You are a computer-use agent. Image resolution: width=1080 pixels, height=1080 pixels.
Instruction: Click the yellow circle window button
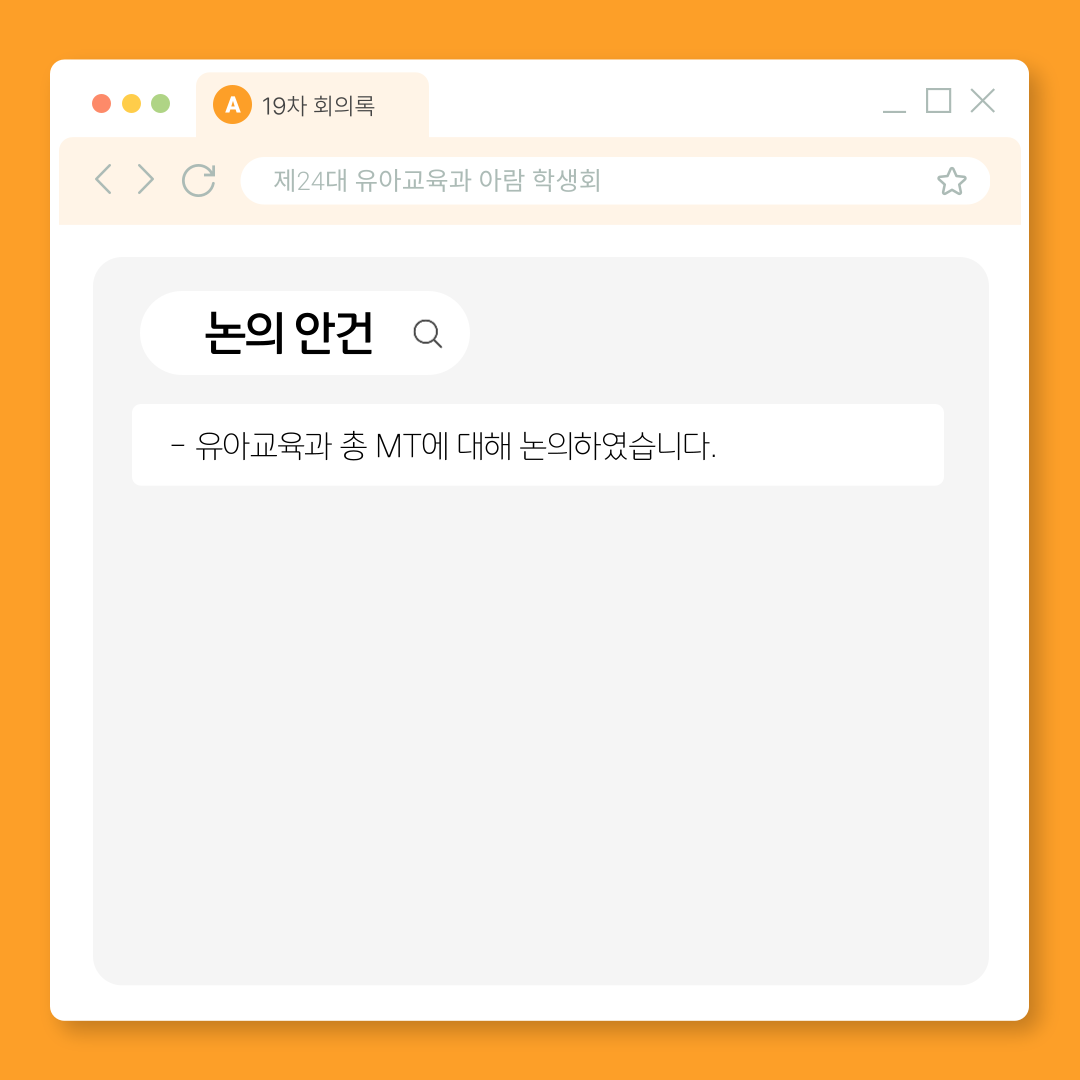[x=131, y=103]
